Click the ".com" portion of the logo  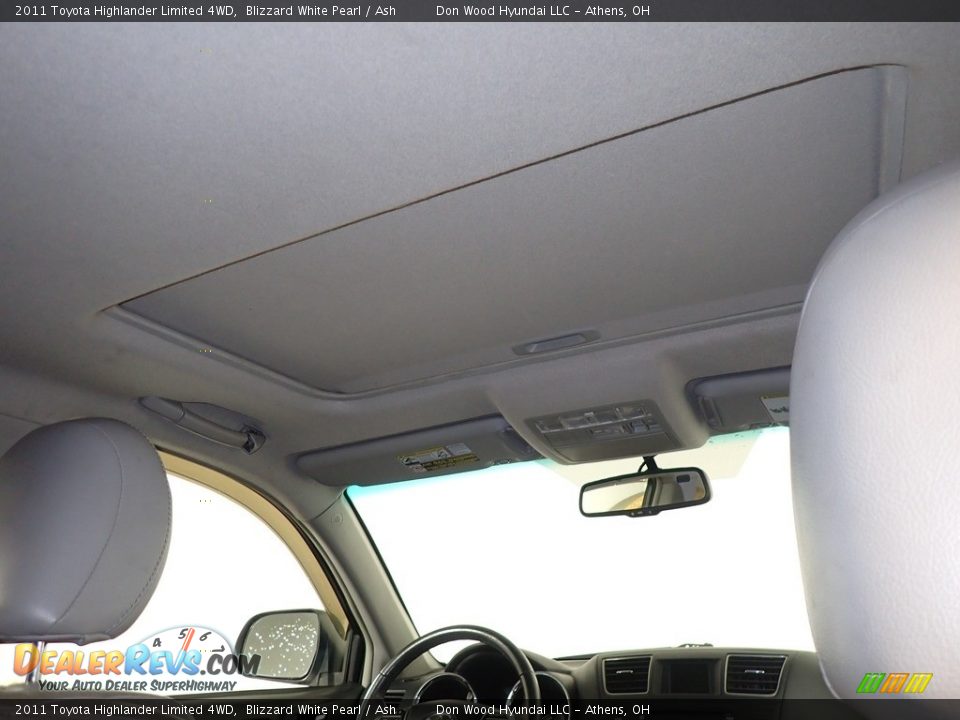222,662
